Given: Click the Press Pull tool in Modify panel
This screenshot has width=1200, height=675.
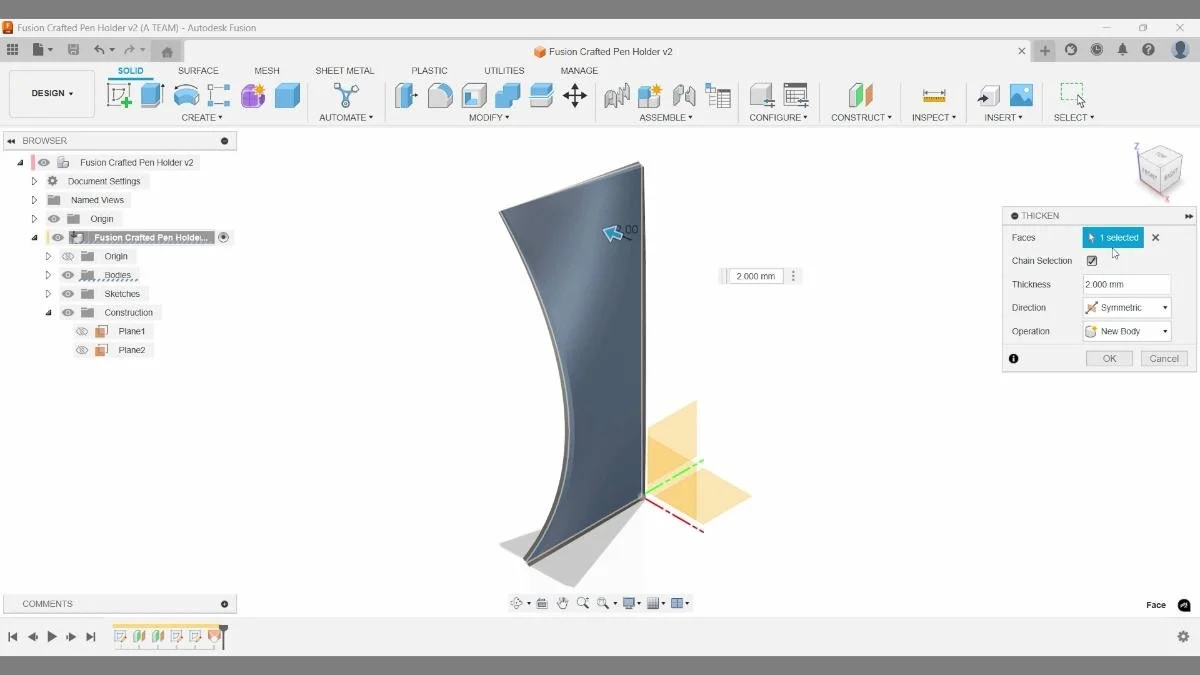Looking at the screenshot, I should pyautogui.click(x=407, y=95).
